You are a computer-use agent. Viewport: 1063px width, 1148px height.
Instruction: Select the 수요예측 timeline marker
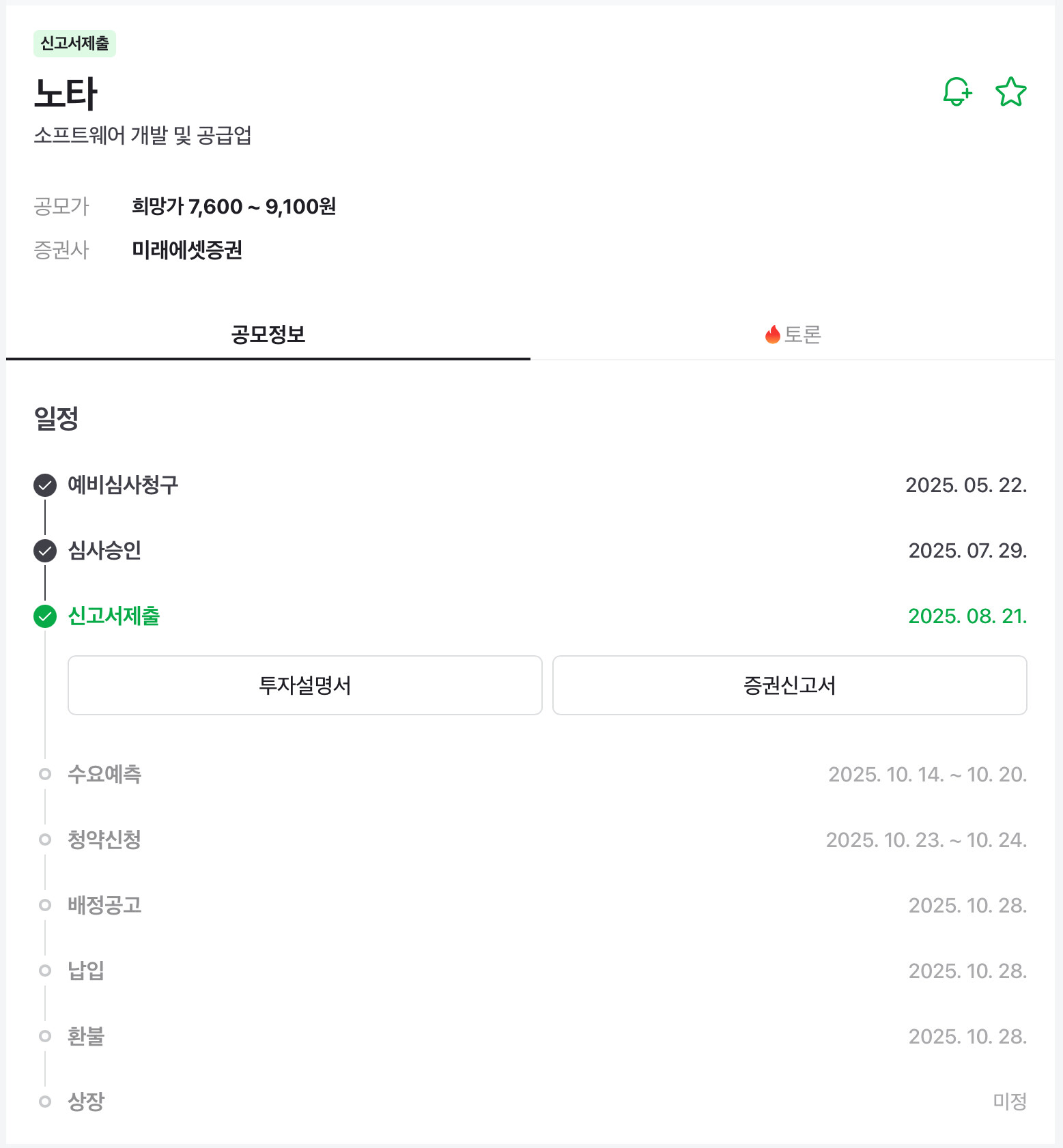coord(45,774)
